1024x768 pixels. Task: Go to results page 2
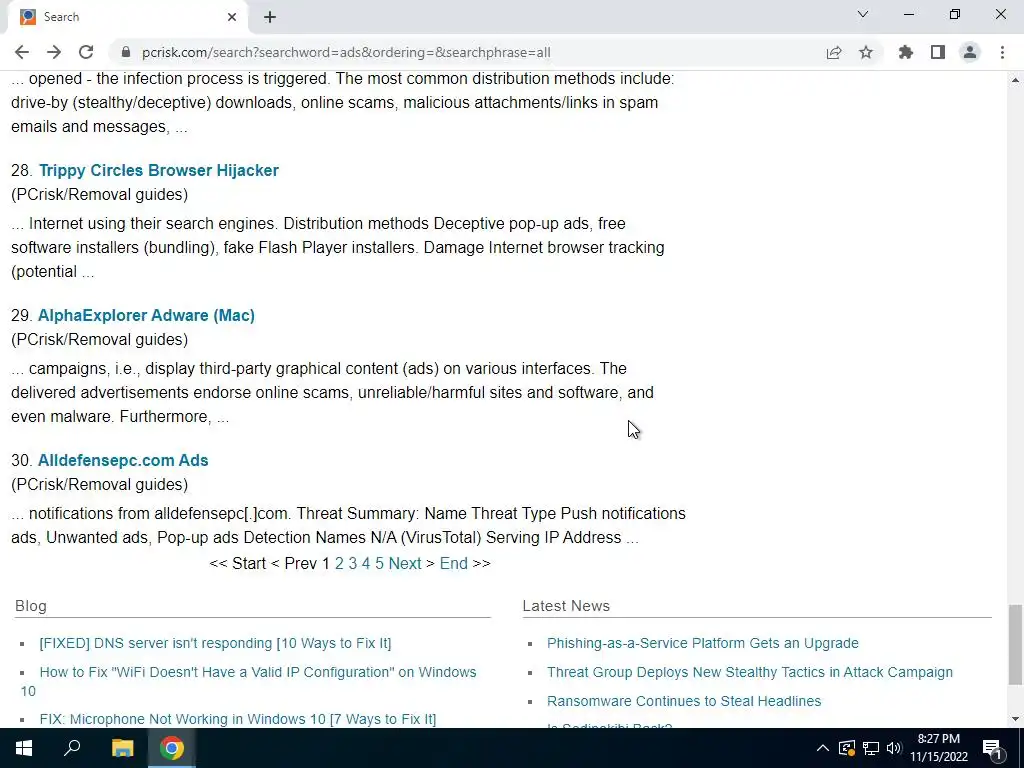[x=339, y=564]
